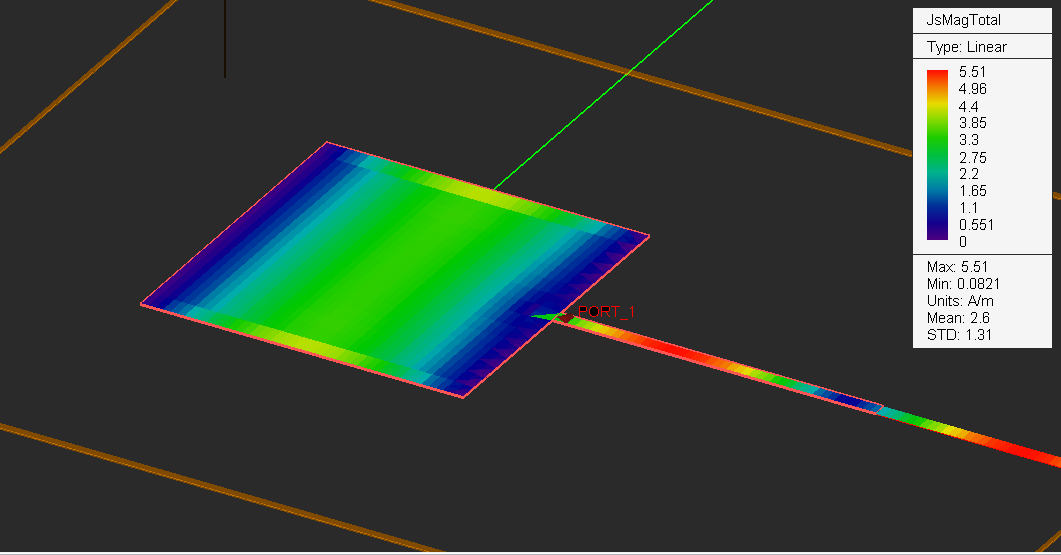
Task: Click the Max: 5.51 statistic
Action: click(957, 267)
